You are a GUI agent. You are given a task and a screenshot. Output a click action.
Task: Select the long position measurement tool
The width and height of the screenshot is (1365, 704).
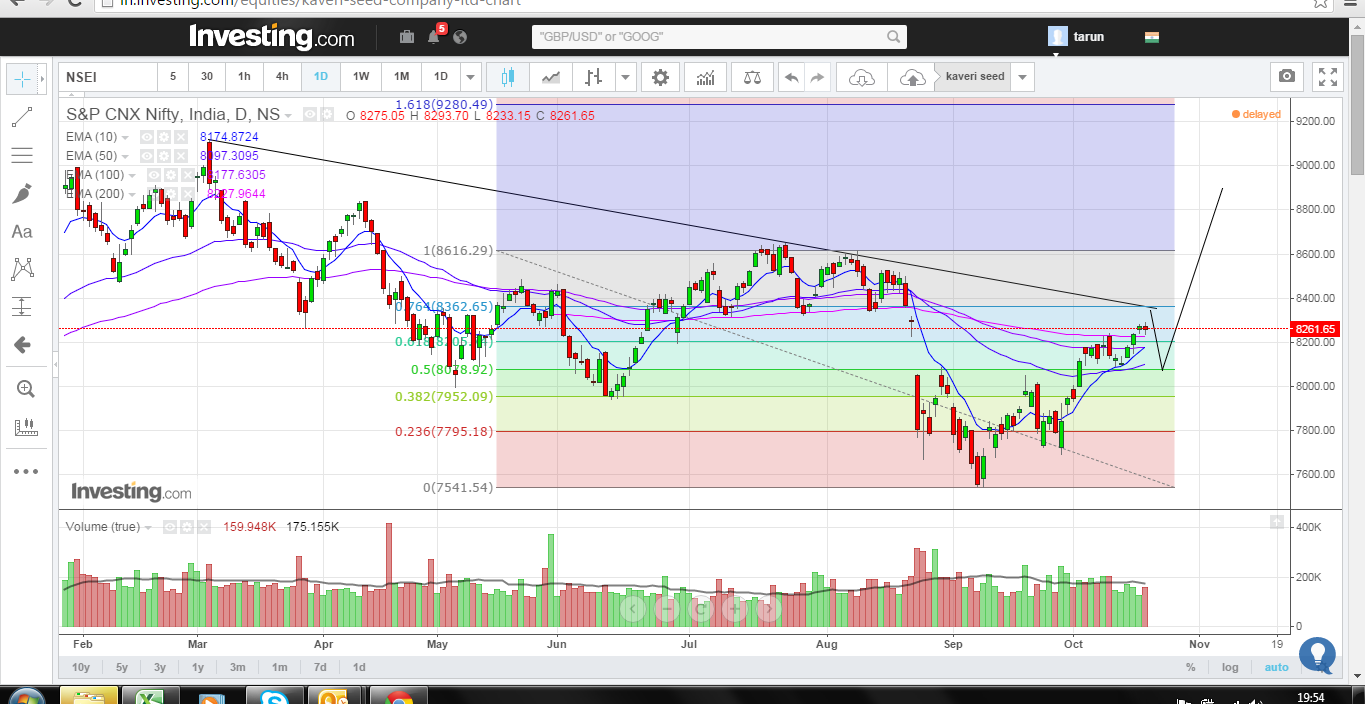21,306
